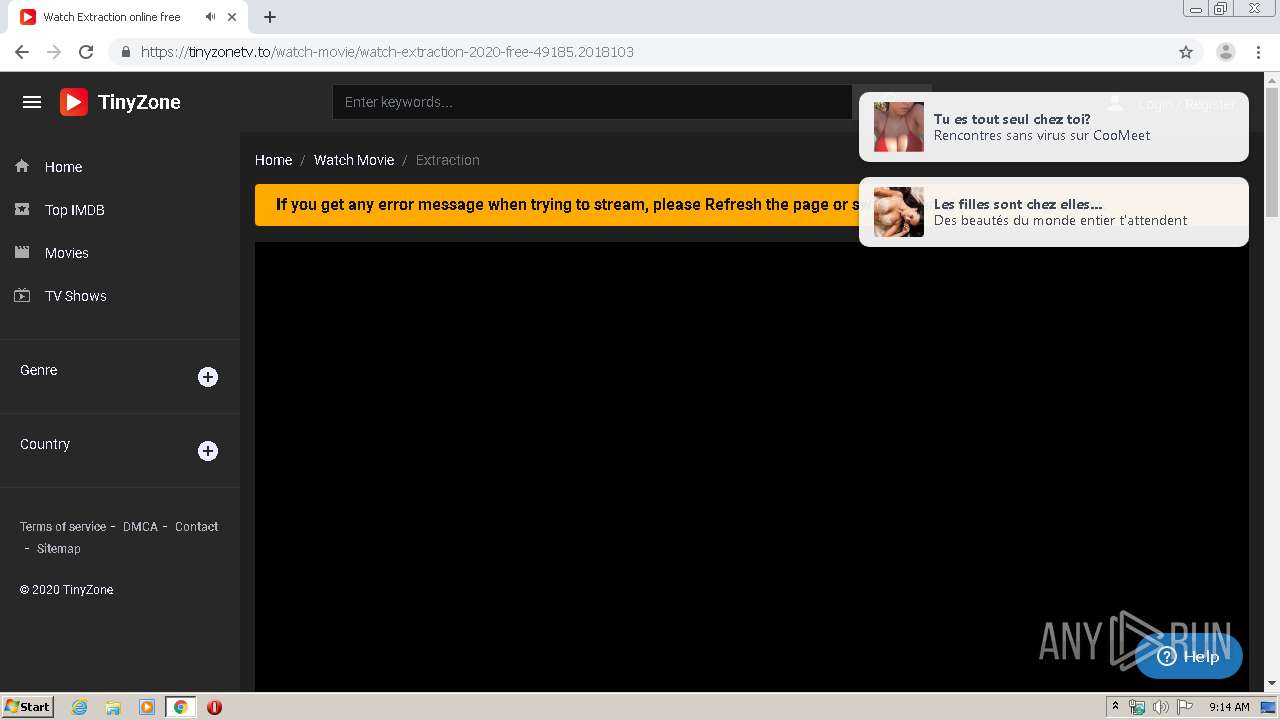Open the Help chat button
Viewport: 1280px width, 720px height.
click(x=1189, y=656)
